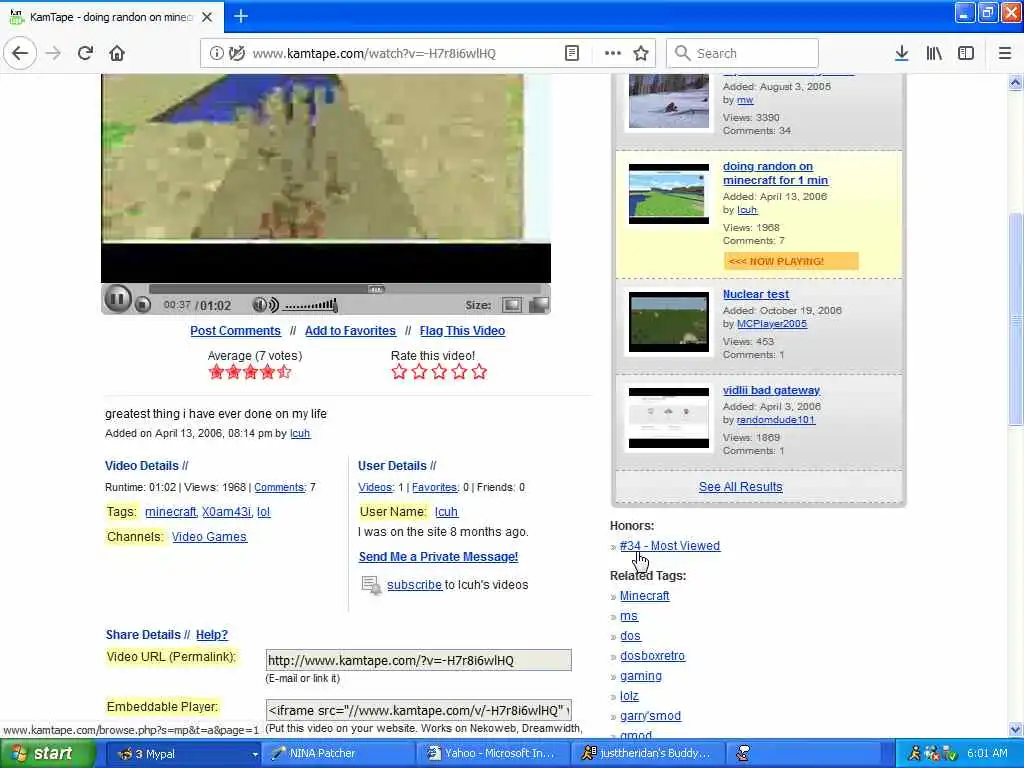Switch video to small size
This screenshot has width=1024, height=768.
512,305
